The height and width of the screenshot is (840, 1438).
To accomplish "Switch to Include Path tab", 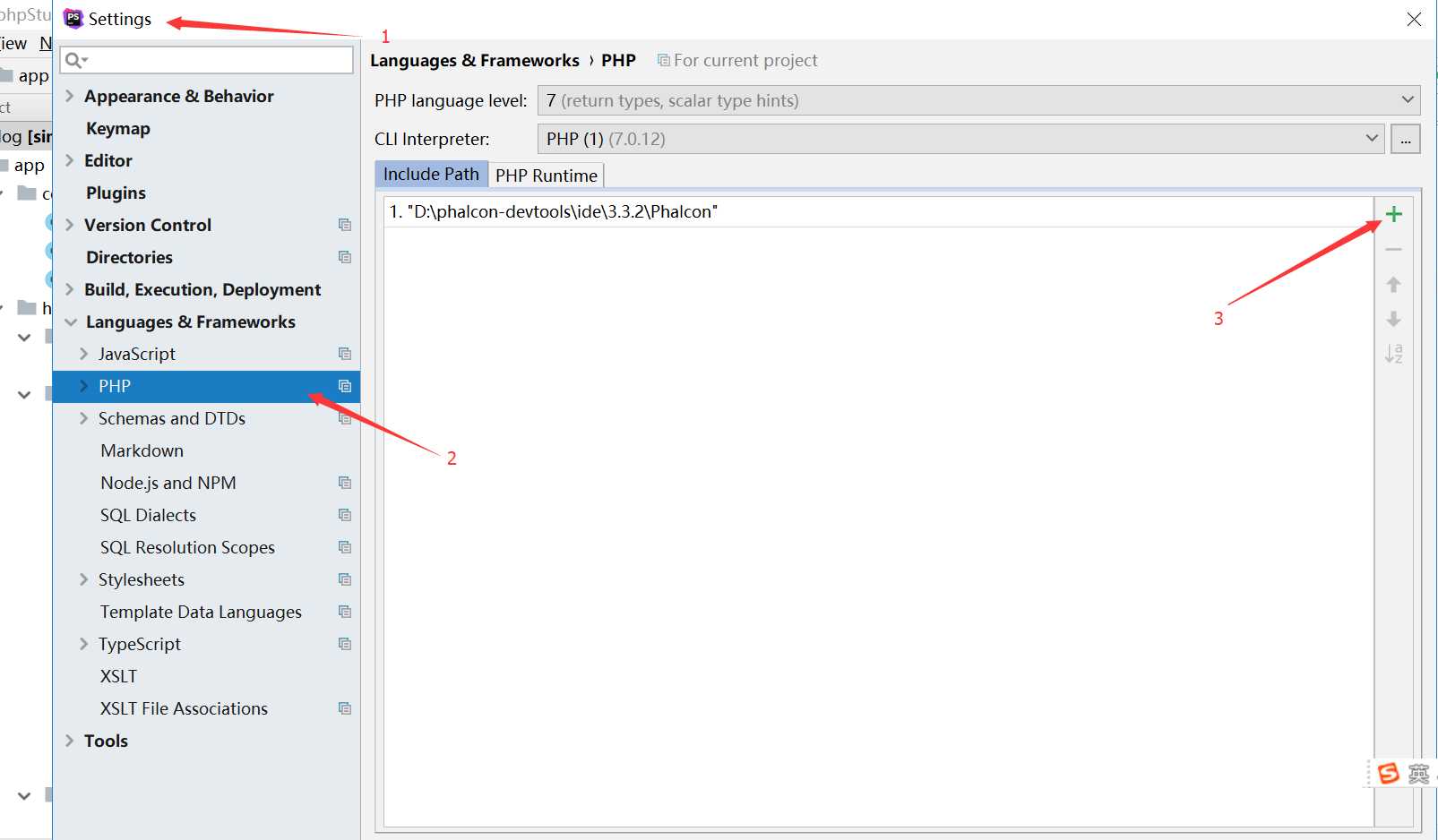I will point(431,175).
